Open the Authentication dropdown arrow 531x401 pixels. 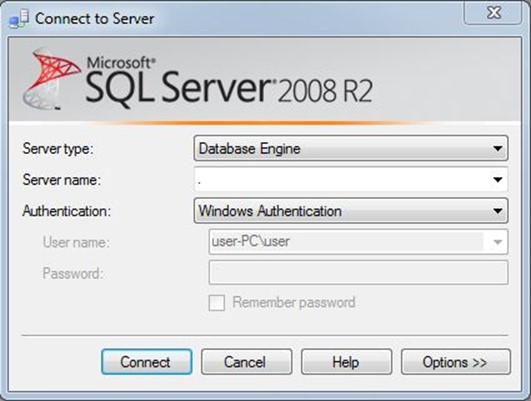497,211
